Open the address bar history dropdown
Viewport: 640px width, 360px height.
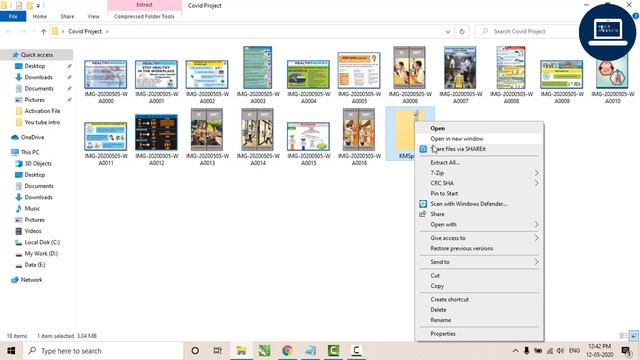448,31
